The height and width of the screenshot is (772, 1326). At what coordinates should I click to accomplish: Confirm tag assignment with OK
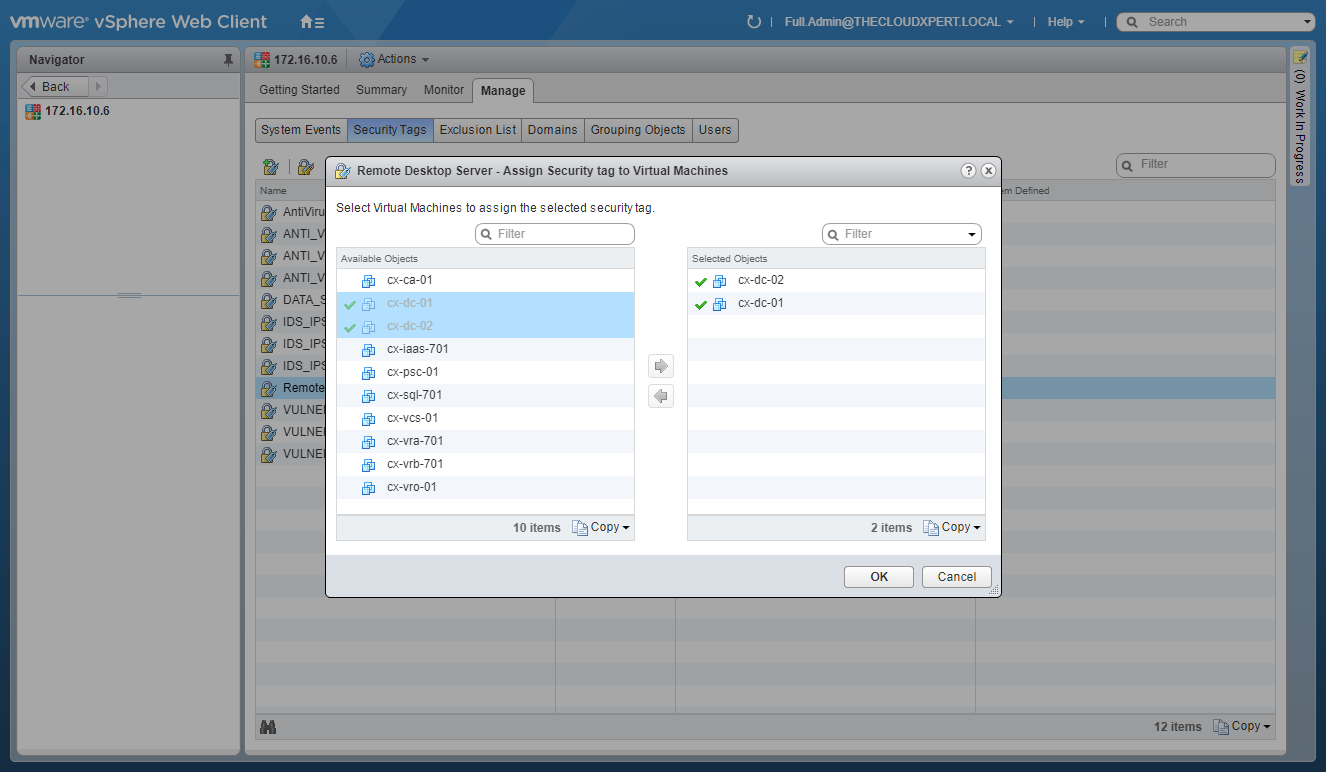[x=878, y=577]
